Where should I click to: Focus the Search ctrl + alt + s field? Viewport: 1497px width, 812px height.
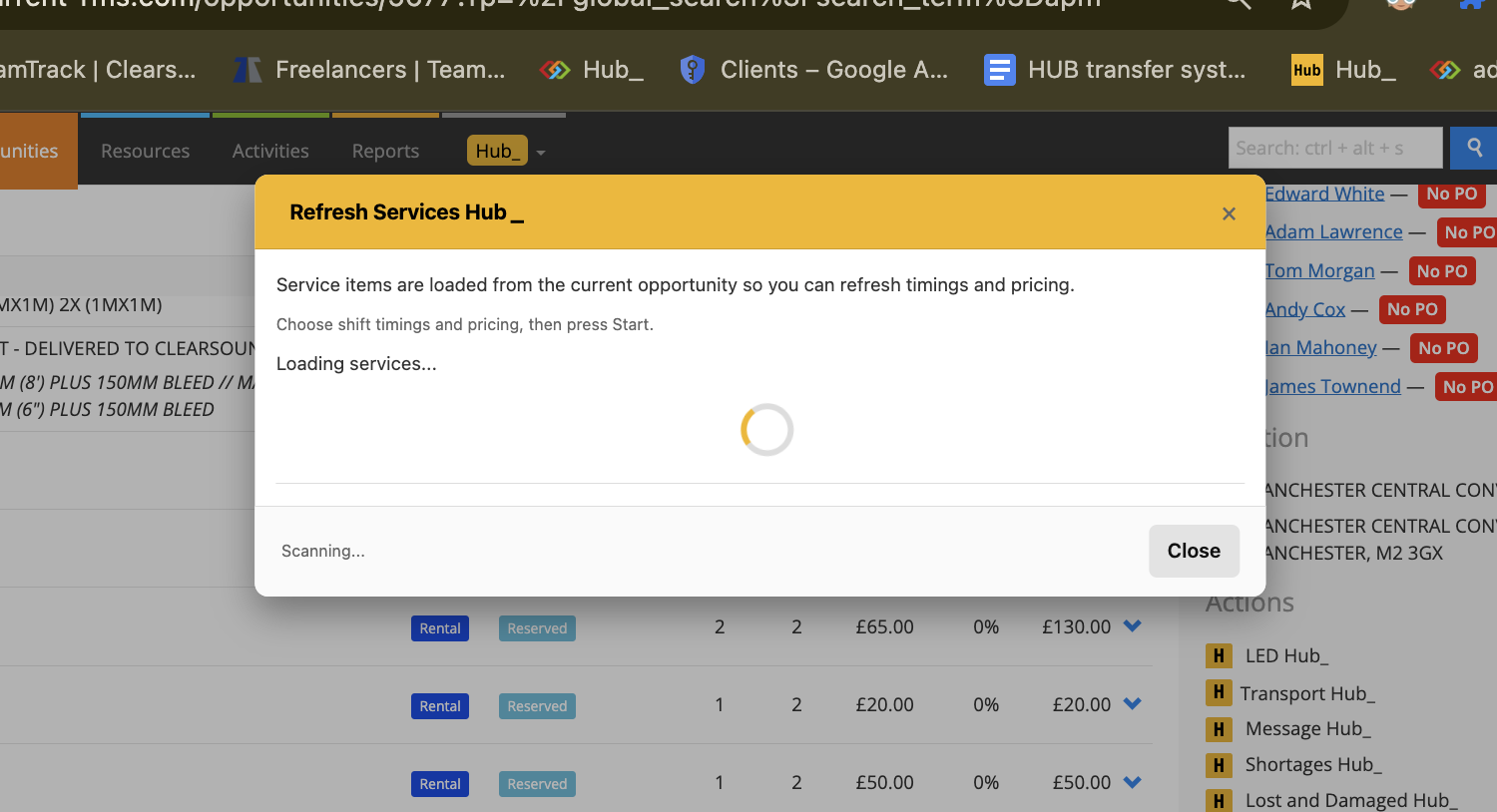[1335, 148]
